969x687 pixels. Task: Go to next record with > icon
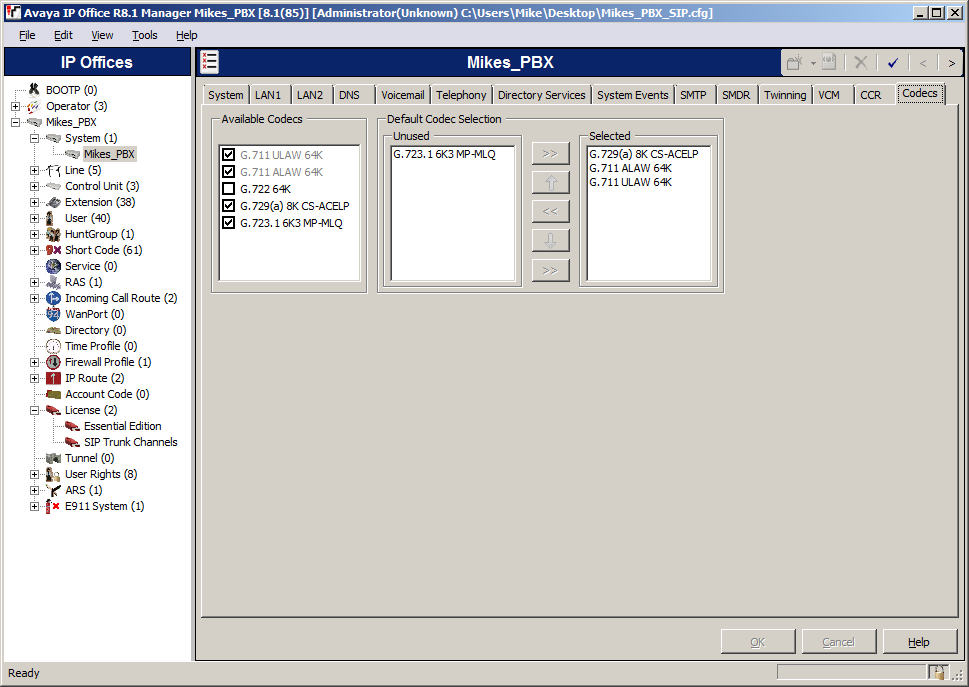point(951,63)
